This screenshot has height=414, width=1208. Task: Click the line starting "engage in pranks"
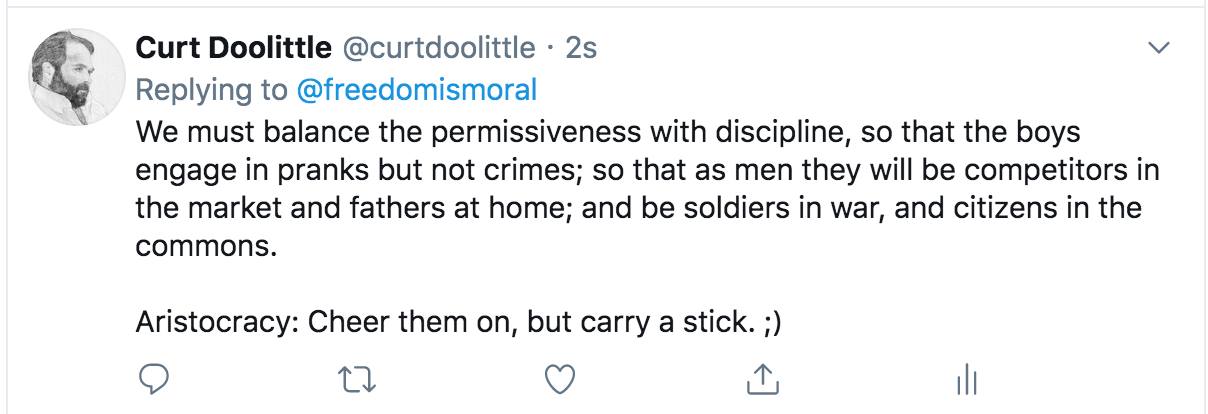point(646,170)
